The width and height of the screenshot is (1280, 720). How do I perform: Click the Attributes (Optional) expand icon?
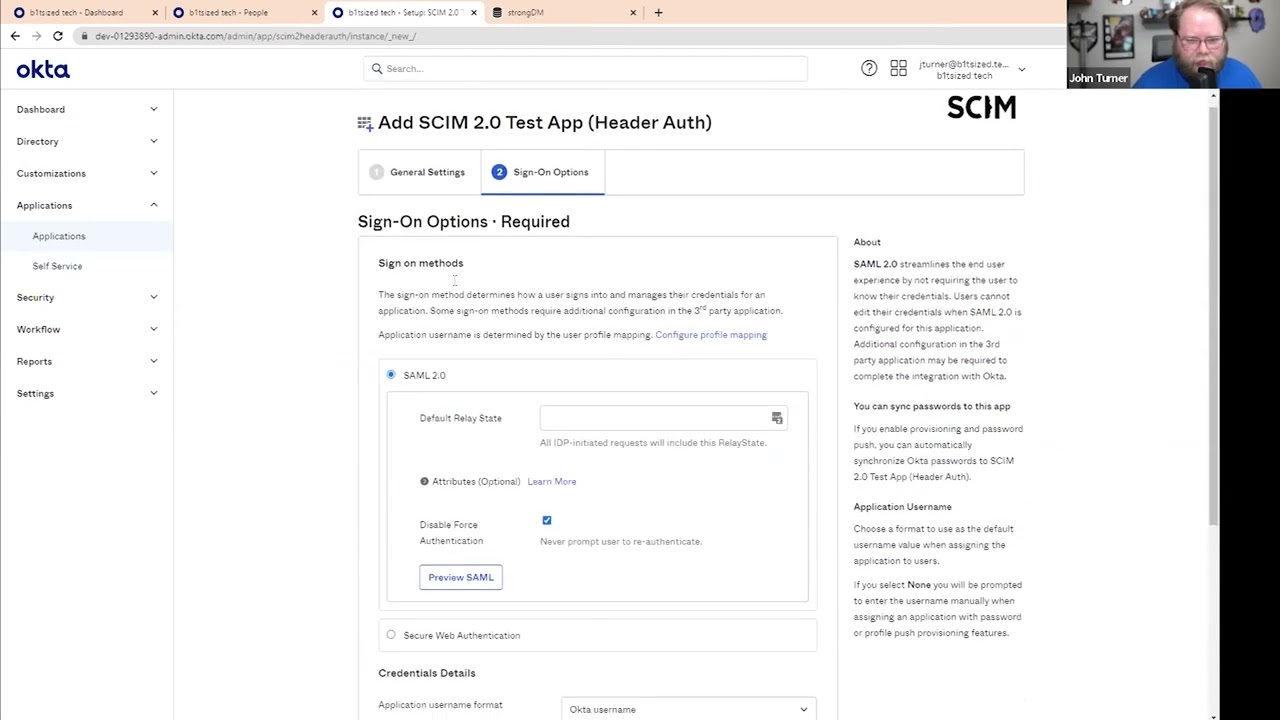coord(424,482)
